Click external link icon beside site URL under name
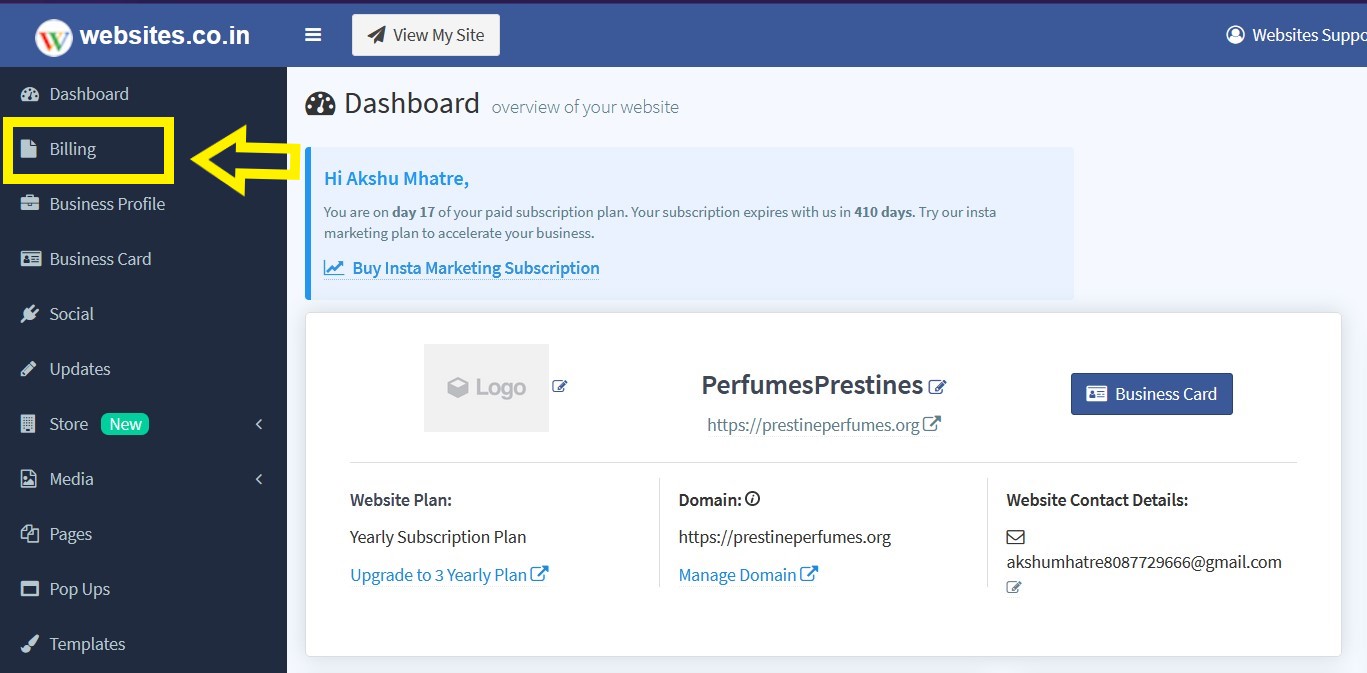Image resolution: width=1367 pixels, height=673 pixels. click(x=931, y=424)
